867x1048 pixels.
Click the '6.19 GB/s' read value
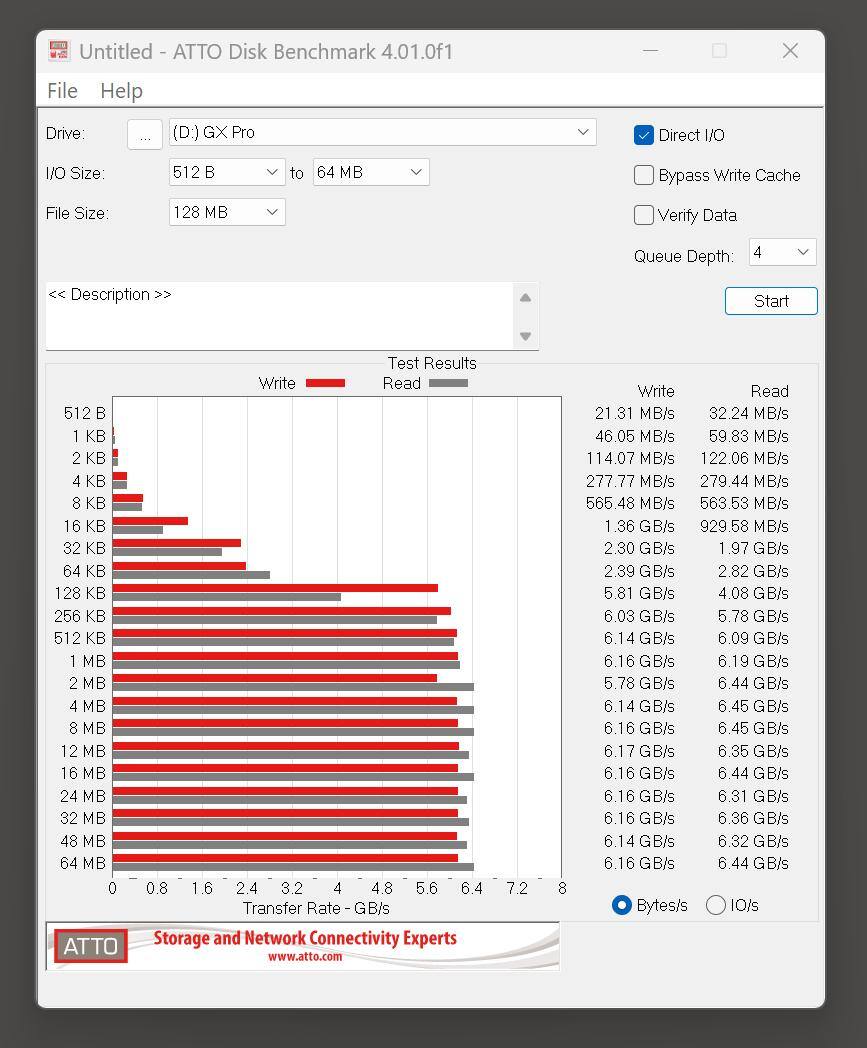(753, 661)
